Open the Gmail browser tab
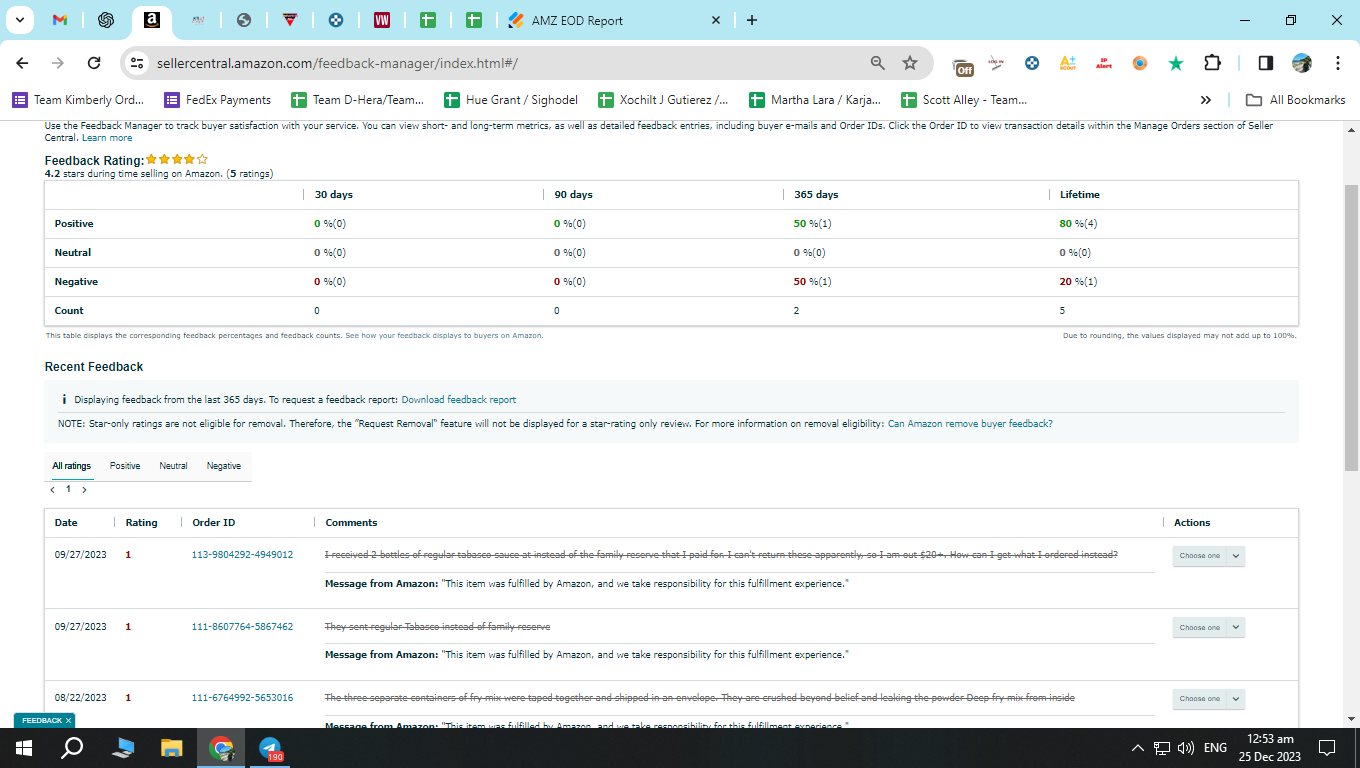This screenshot has width=1360, height=768. pyautogui.click(x=60, y=20)
